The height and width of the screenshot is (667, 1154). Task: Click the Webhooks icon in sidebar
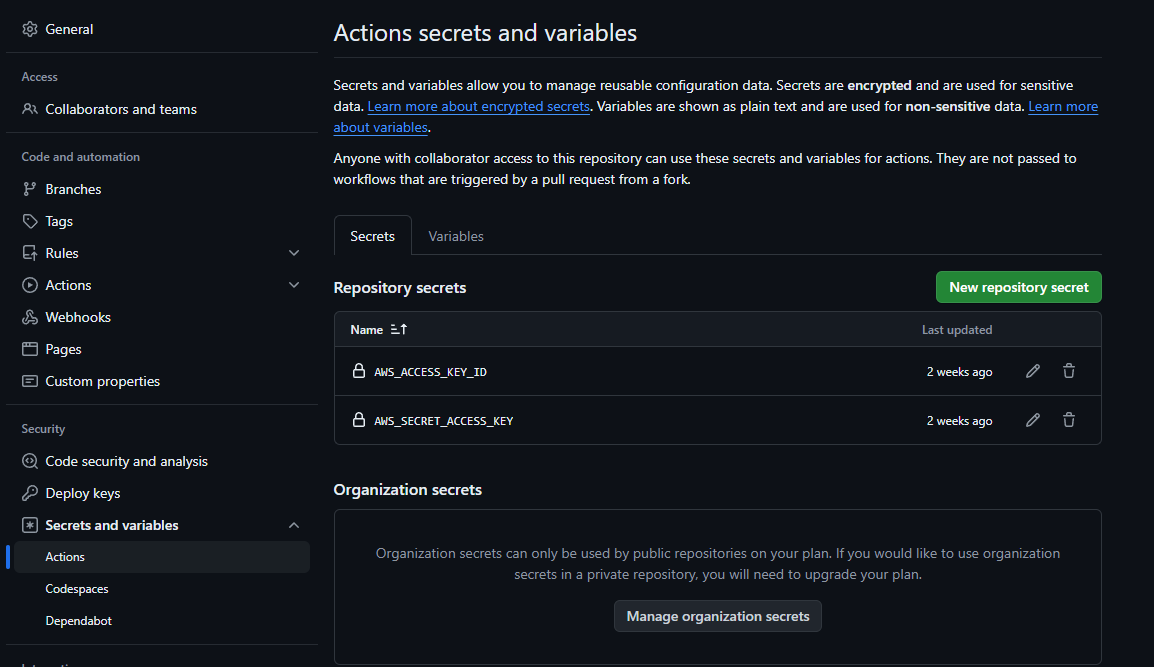30,317
